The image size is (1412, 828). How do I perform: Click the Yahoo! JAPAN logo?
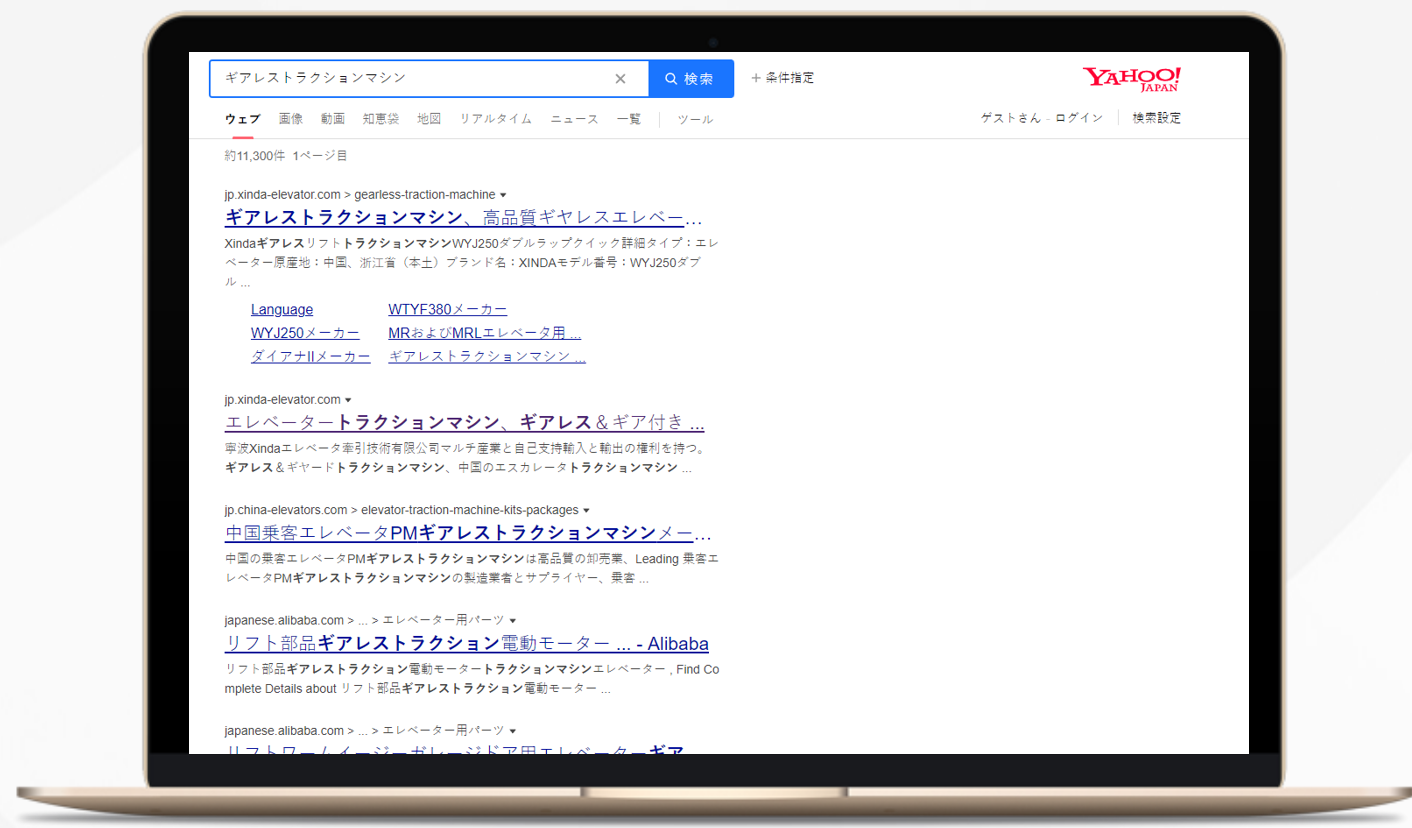(1132, 78)
